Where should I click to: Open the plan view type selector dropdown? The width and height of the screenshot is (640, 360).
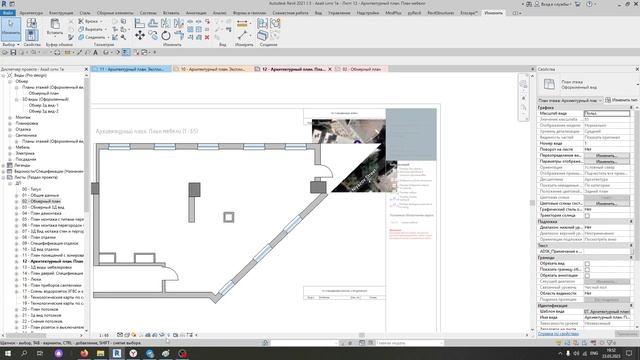click(570, 100)
